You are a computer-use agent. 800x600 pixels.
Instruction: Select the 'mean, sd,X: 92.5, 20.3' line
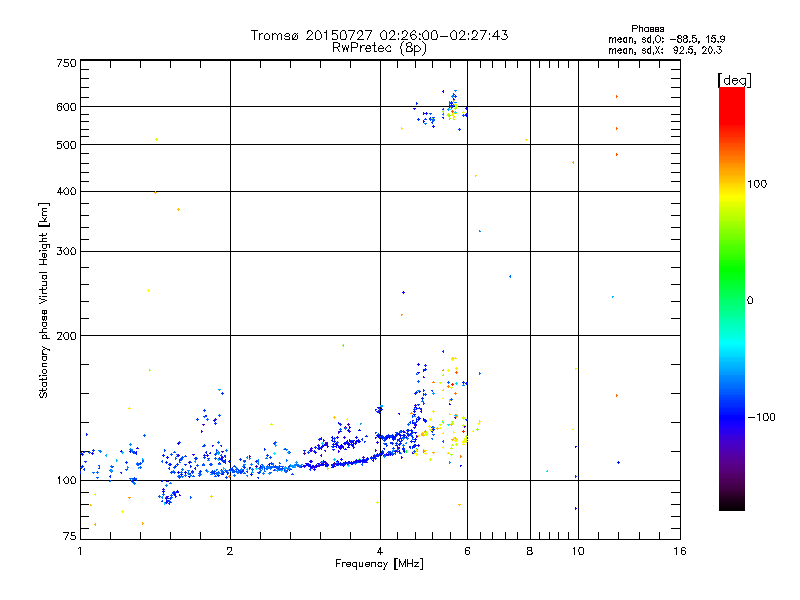(x=665, y=50)
